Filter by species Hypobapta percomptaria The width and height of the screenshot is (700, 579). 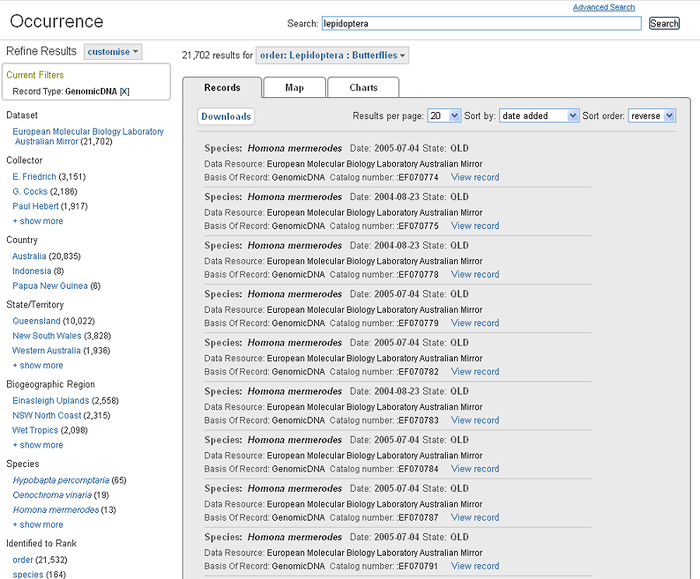coord(61,480)
